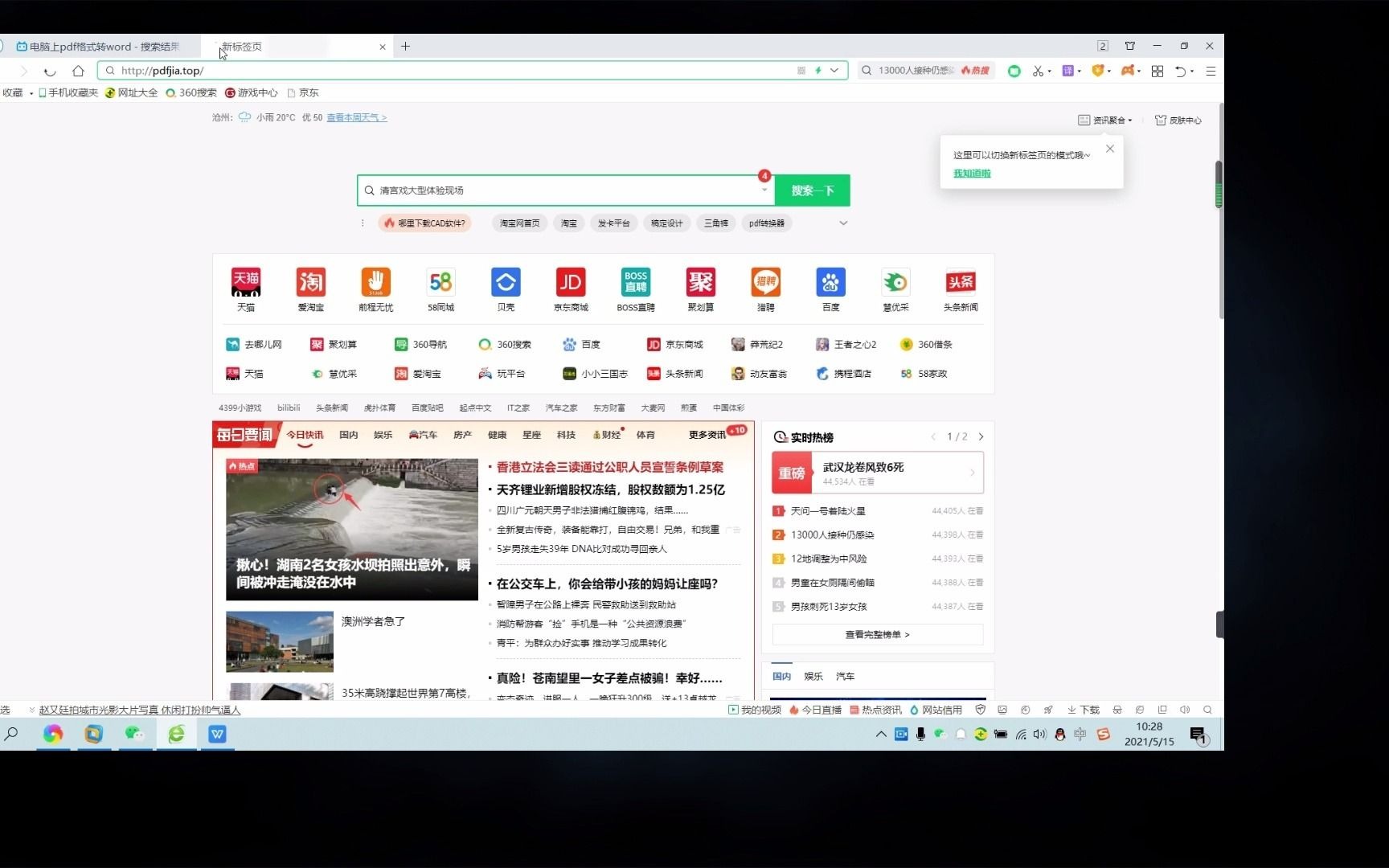The width and height of the screenshot is (1389, 868).
Task: Open the 资讯聚合 dropdown
Action: 1105,120
